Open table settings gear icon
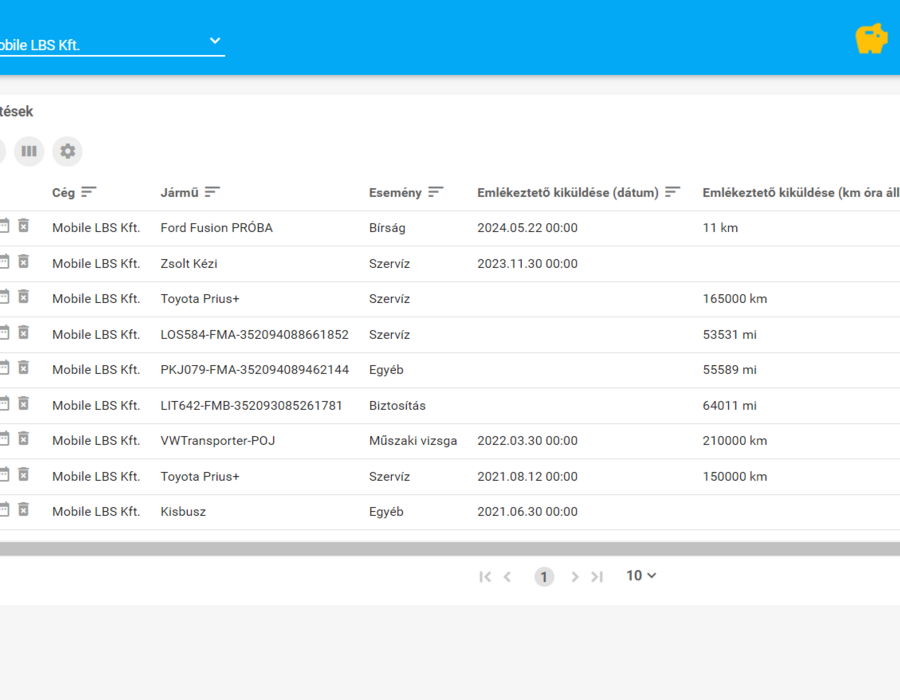 pos(68,151)
